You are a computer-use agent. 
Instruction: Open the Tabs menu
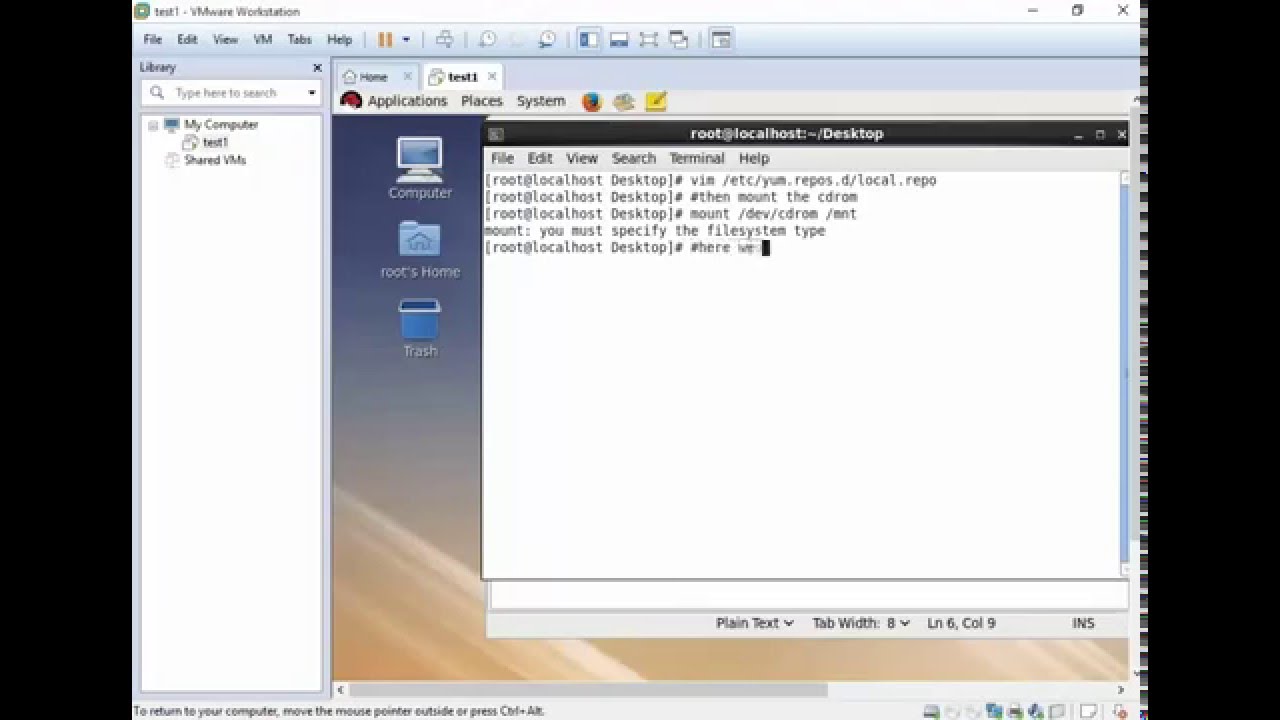tap(299, 40)
